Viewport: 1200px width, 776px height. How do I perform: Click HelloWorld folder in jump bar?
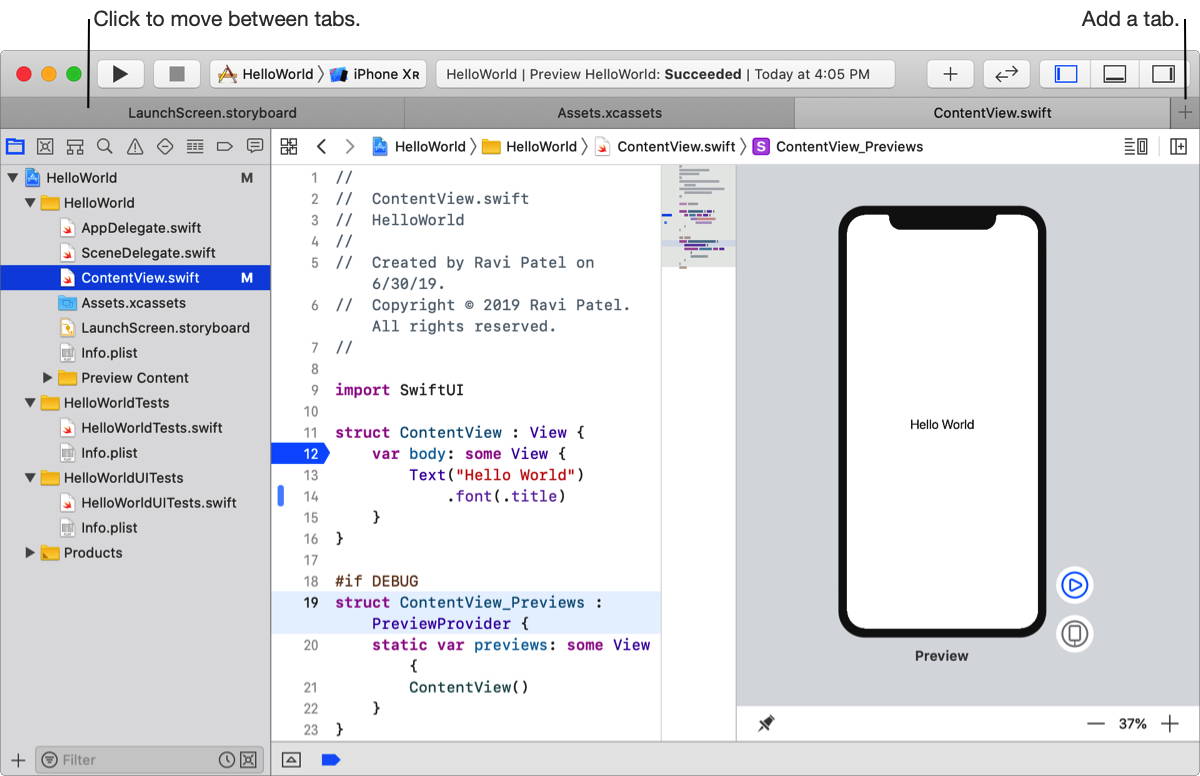(x=530, y=147)
